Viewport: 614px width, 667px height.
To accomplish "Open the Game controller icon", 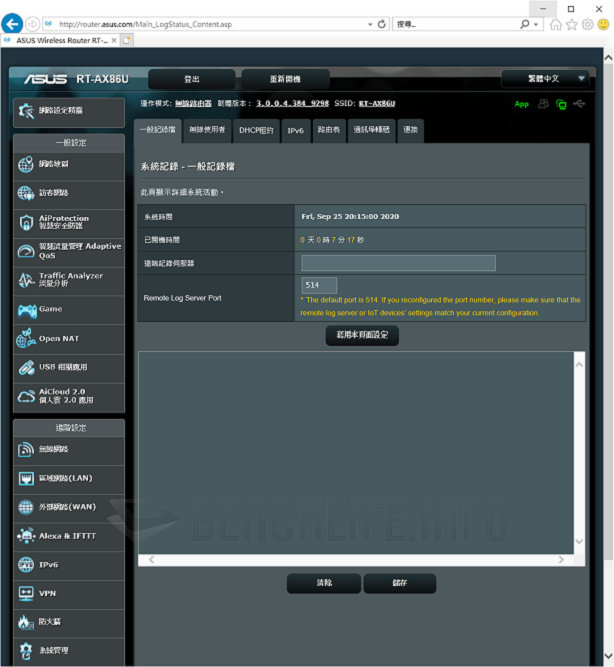I will click(x=27, y=311).
